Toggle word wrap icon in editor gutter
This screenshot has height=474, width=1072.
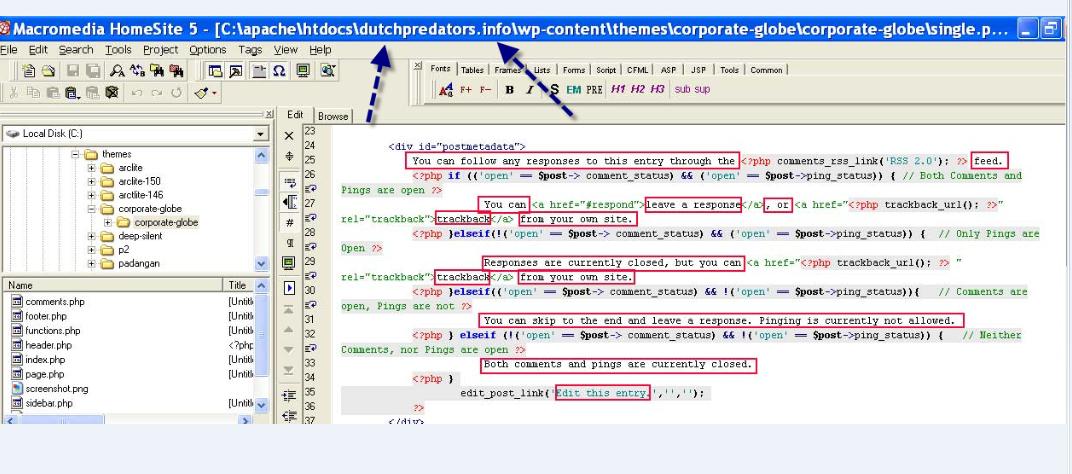[x=289, y=181]
